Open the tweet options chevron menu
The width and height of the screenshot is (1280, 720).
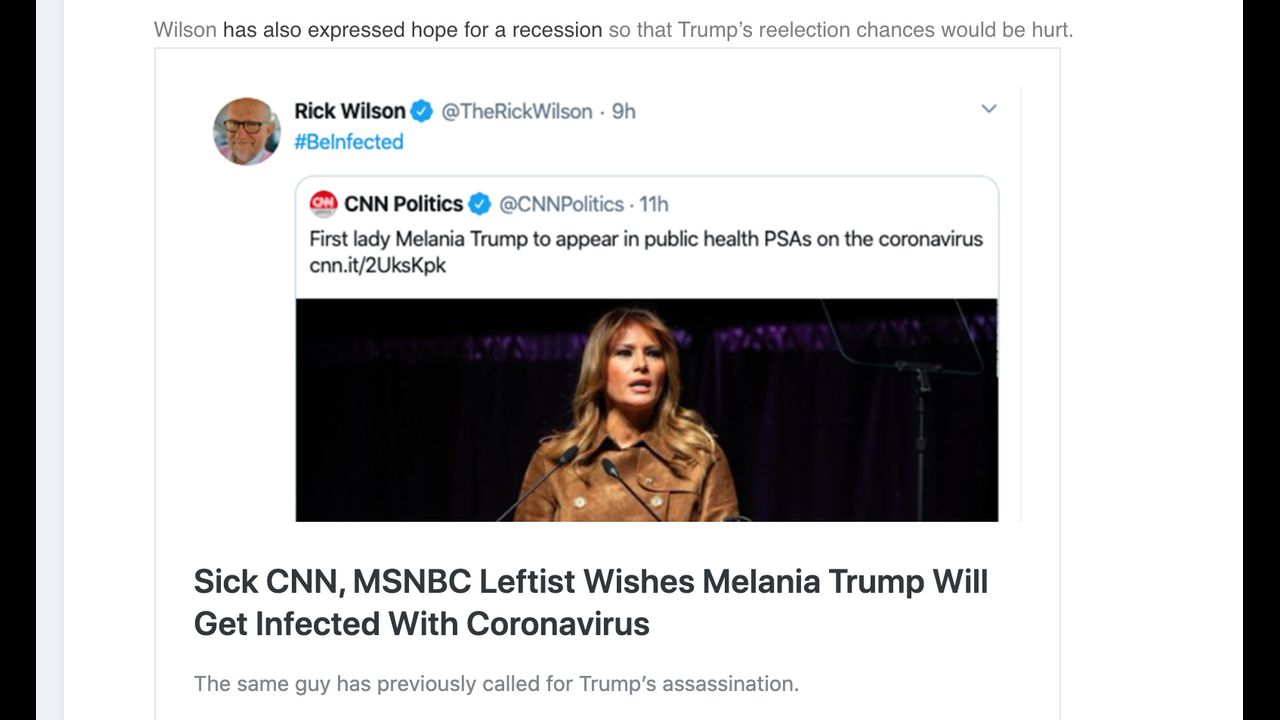[x=988, y=109]
